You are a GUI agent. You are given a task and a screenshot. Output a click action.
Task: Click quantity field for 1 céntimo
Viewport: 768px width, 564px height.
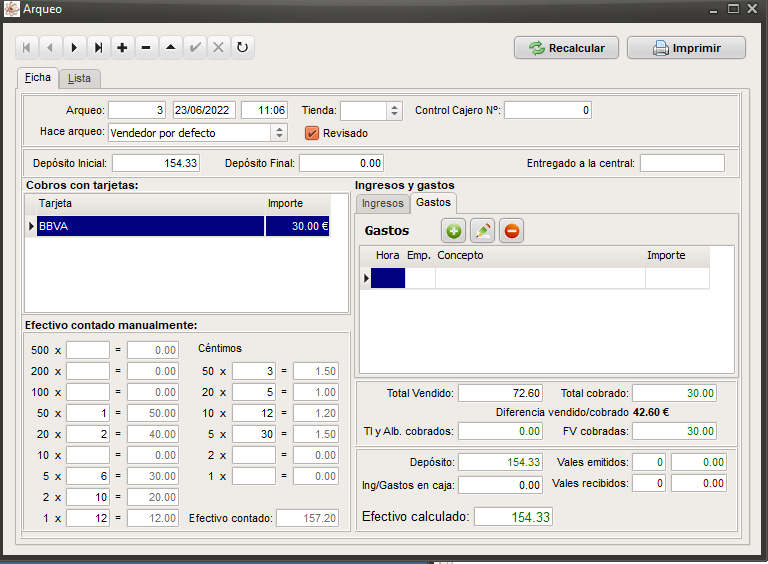[x=254, y=476]
